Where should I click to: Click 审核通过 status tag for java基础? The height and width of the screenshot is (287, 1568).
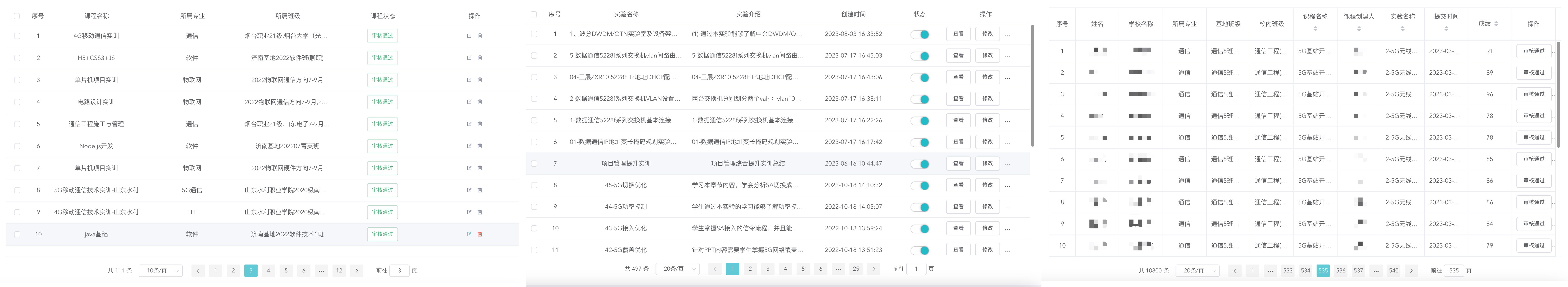pyautogui.click(x=382, y=234)
